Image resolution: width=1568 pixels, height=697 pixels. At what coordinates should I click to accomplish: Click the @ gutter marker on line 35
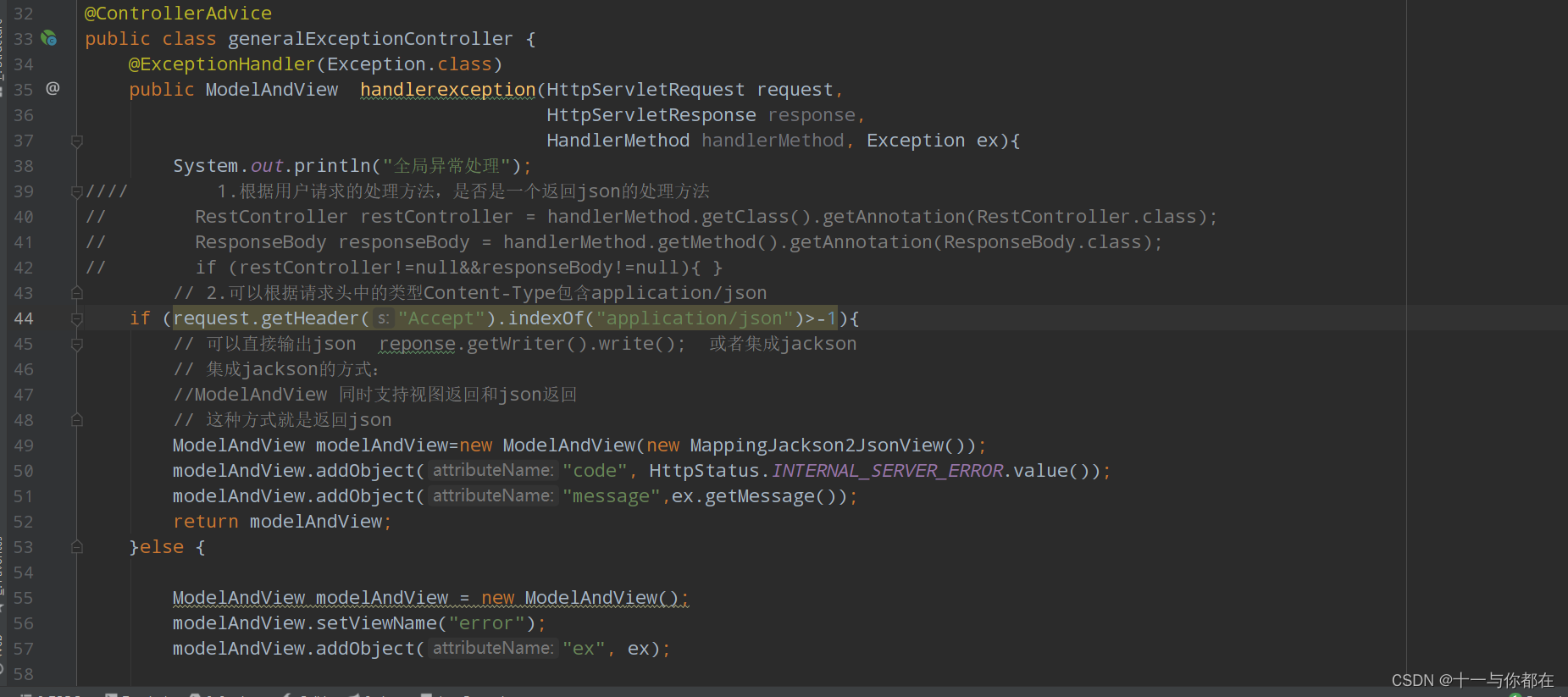point(53,88)
